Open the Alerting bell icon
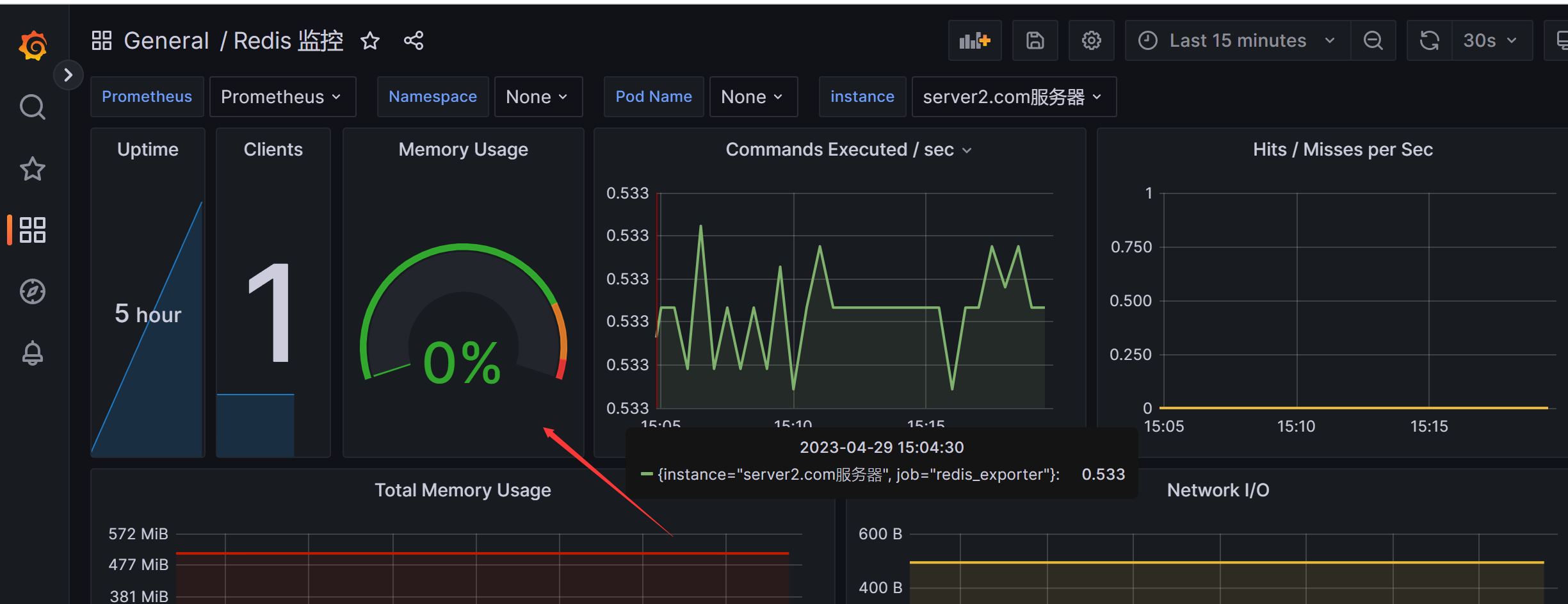Image resolution: width=1568 pixels, height=604 pixels. point(33,353)
